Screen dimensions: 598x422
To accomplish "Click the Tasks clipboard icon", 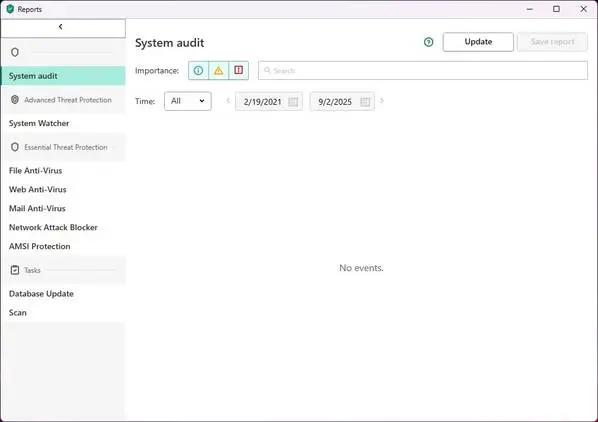I will [x=15, y=270].
